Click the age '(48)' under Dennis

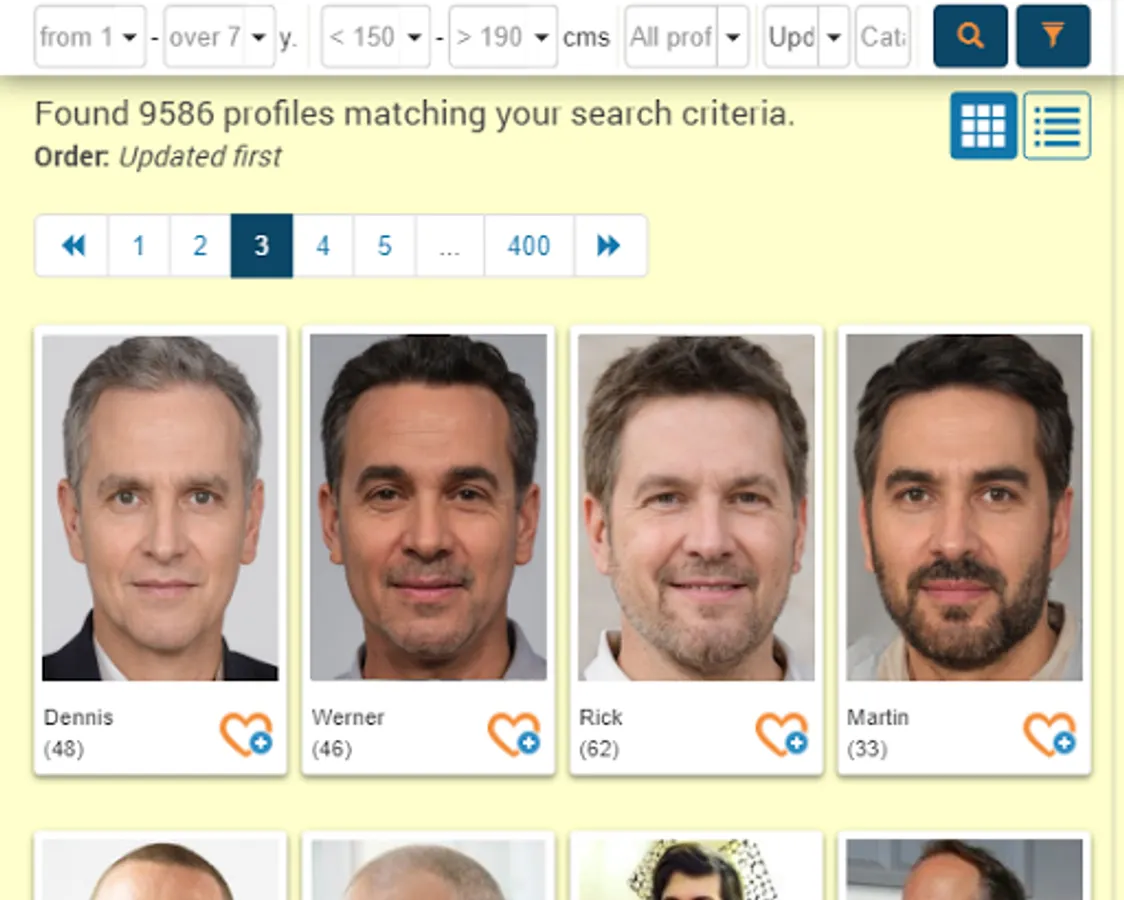coord(64,749)
